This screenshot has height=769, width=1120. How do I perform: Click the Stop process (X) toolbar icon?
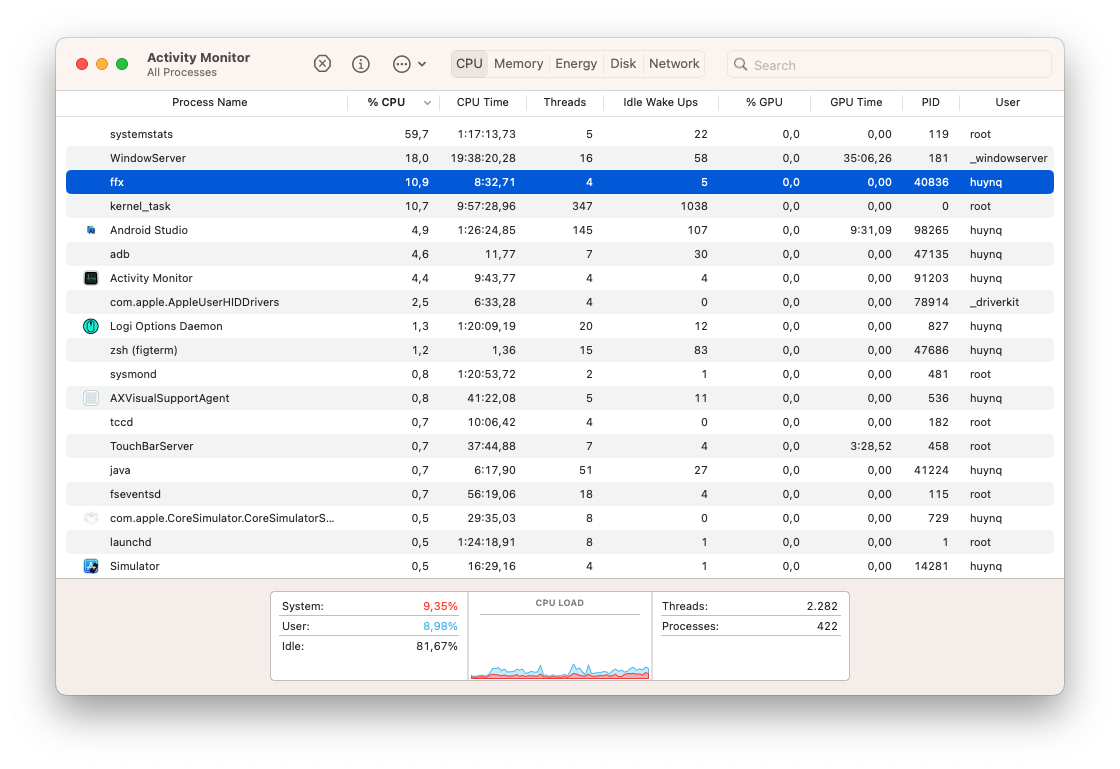pos(322,63)
